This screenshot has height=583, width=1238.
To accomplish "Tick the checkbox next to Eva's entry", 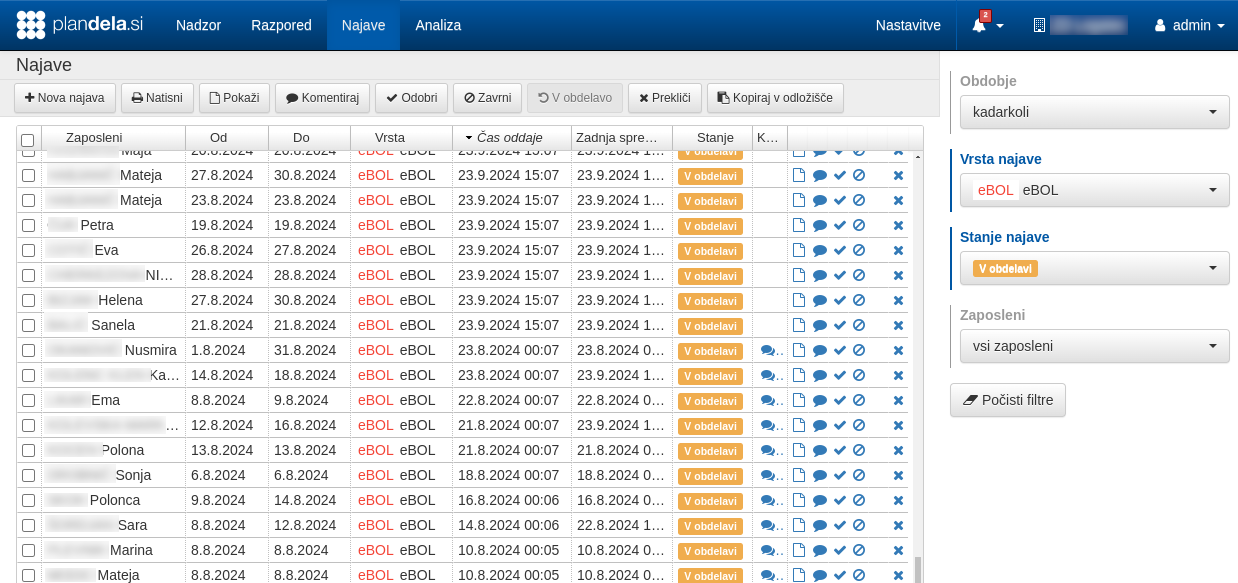I will [28, 250].
